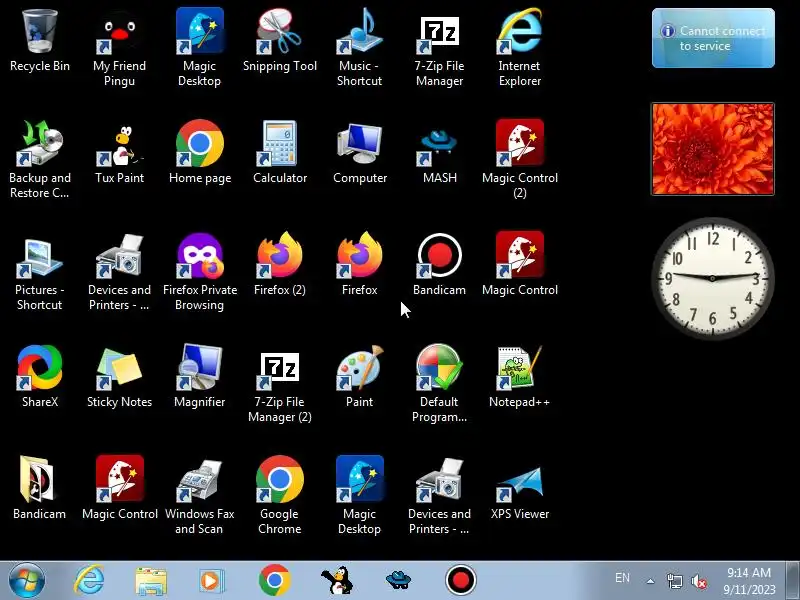Open the taskbar date and time
The width and height of the screenshot is (800, 600).
click(749, 581)
